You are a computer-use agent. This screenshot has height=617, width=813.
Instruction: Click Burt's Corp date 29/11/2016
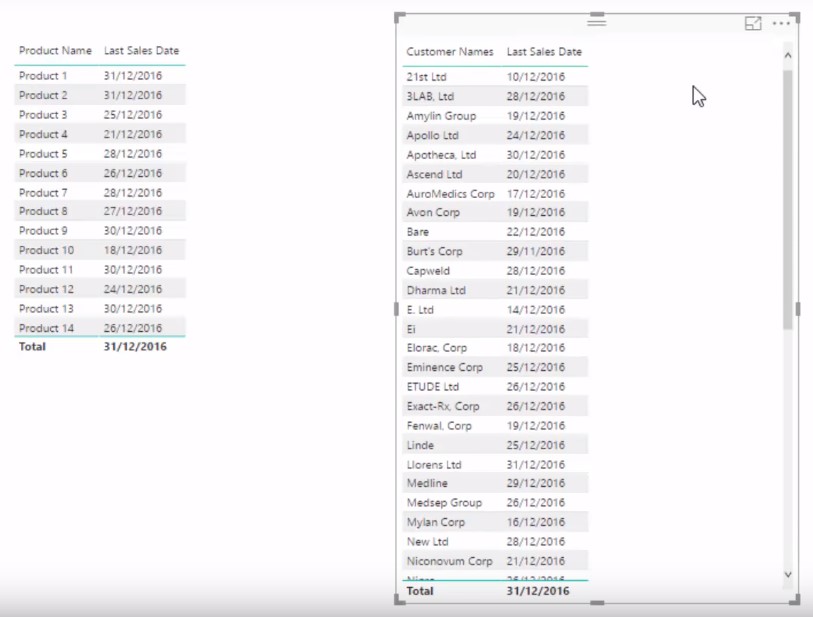(x=536, y=251)
